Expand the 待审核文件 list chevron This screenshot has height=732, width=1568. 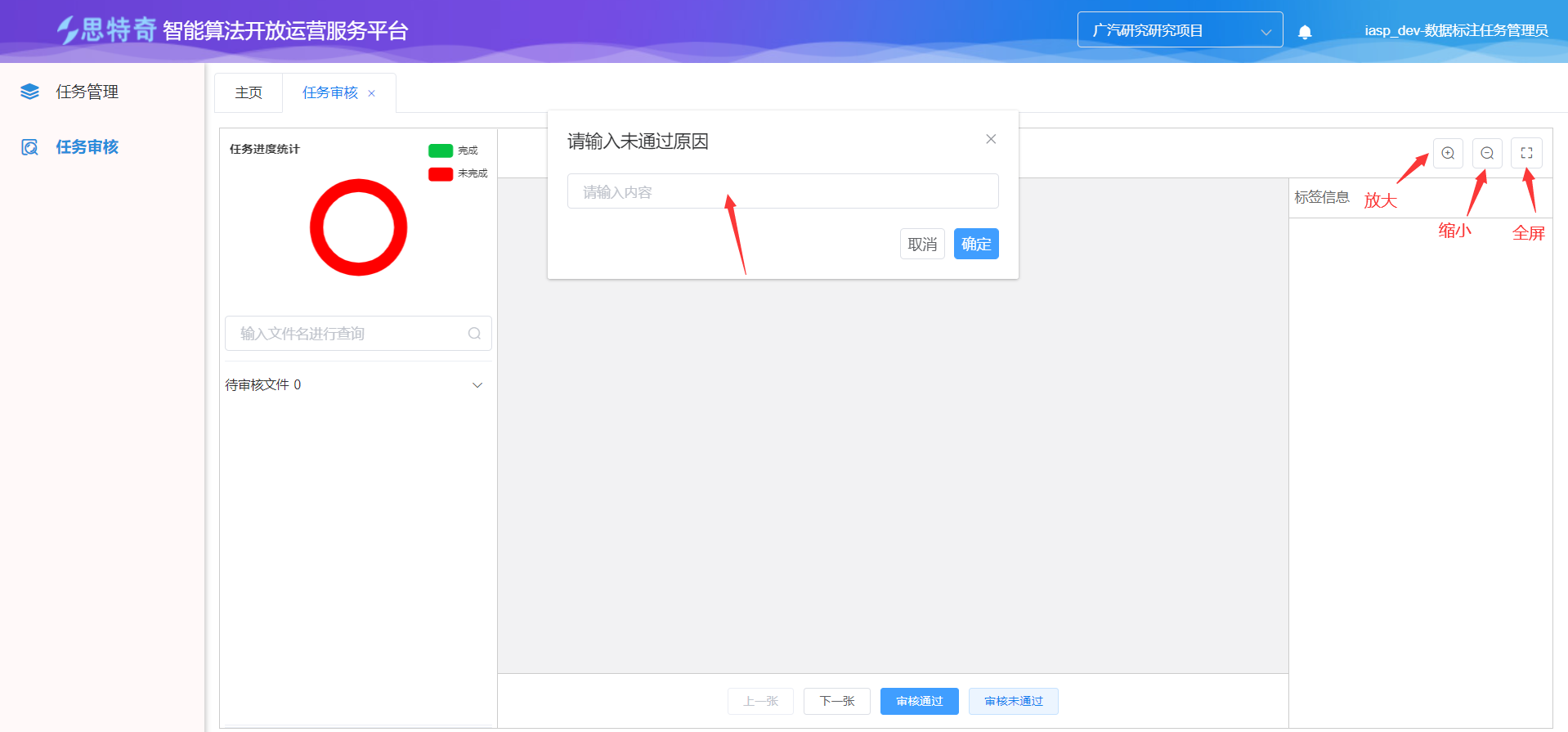pyautogui.click(x=477, y=385)
